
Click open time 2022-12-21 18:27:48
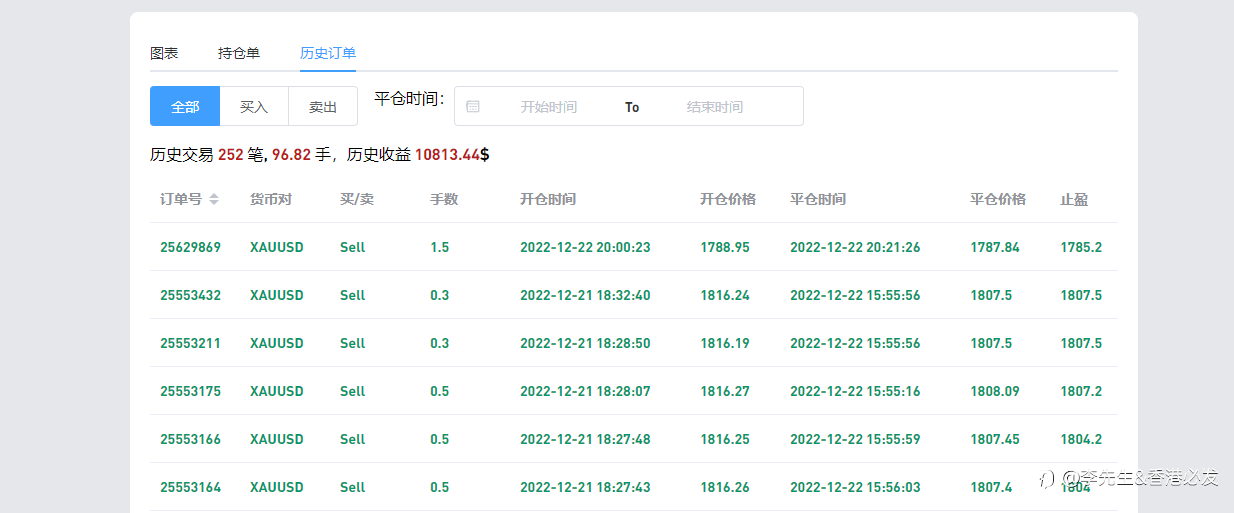pyautogui.click(x=585, y=439)
